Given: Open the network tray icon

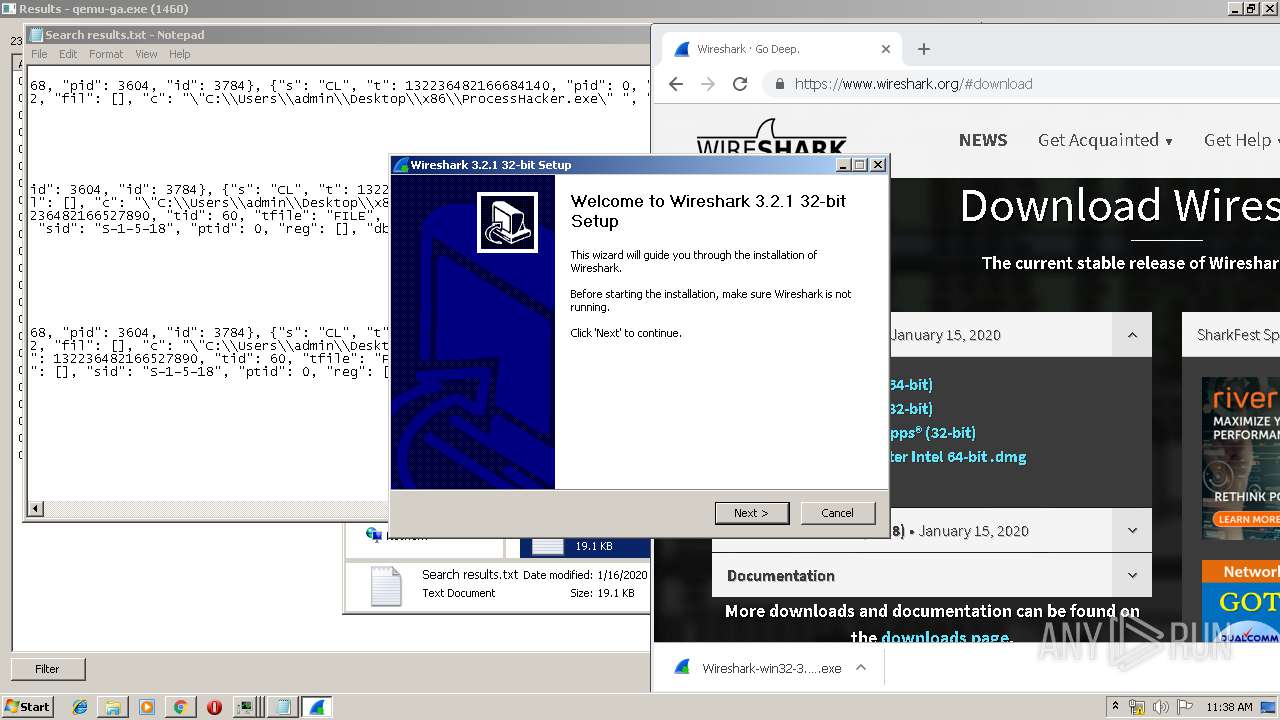Looking at the screenshot, I should pyautogui.click(x=1137, y=707).
